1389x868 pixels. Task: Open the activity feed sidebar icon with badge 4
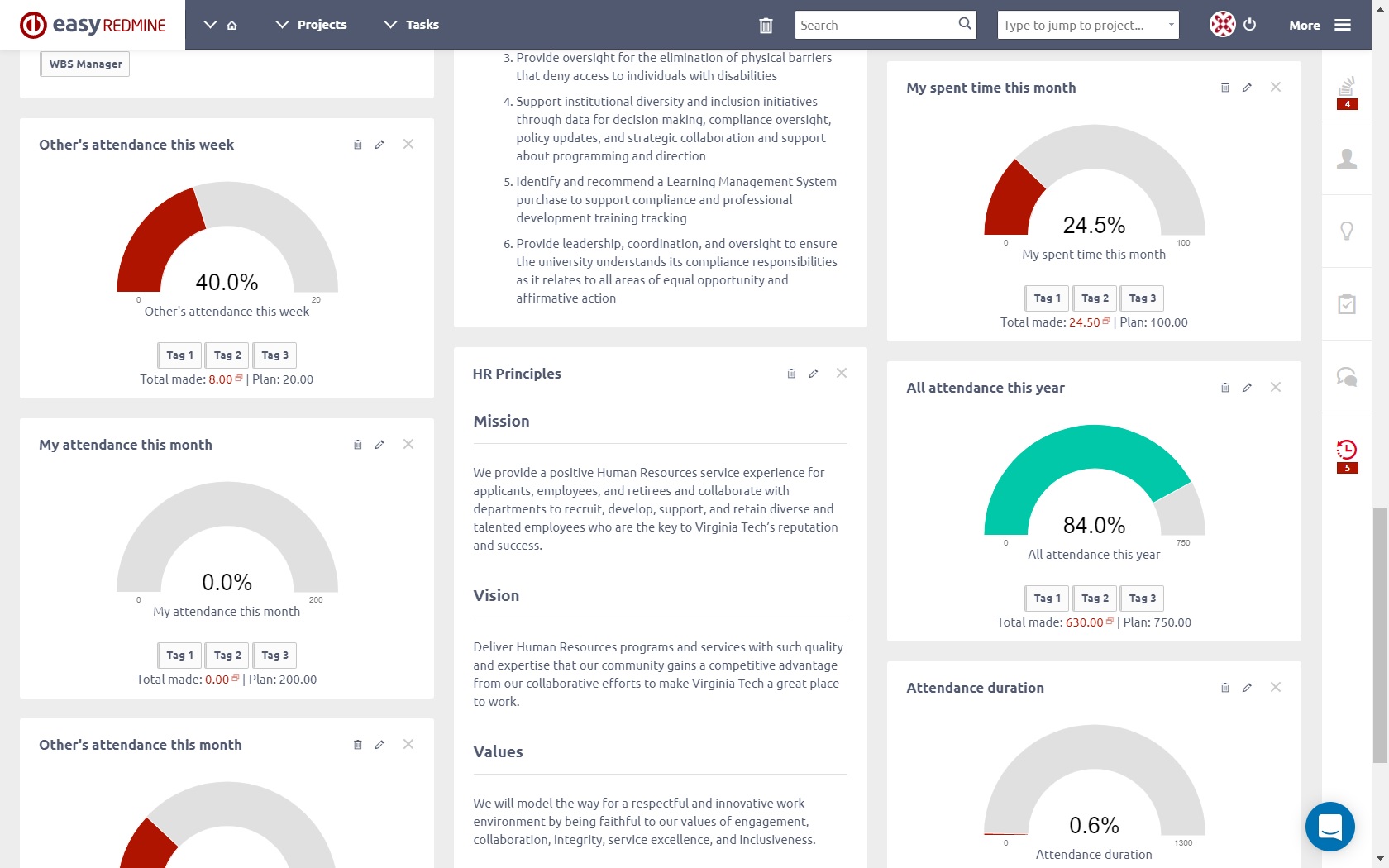click(1347, 88)
